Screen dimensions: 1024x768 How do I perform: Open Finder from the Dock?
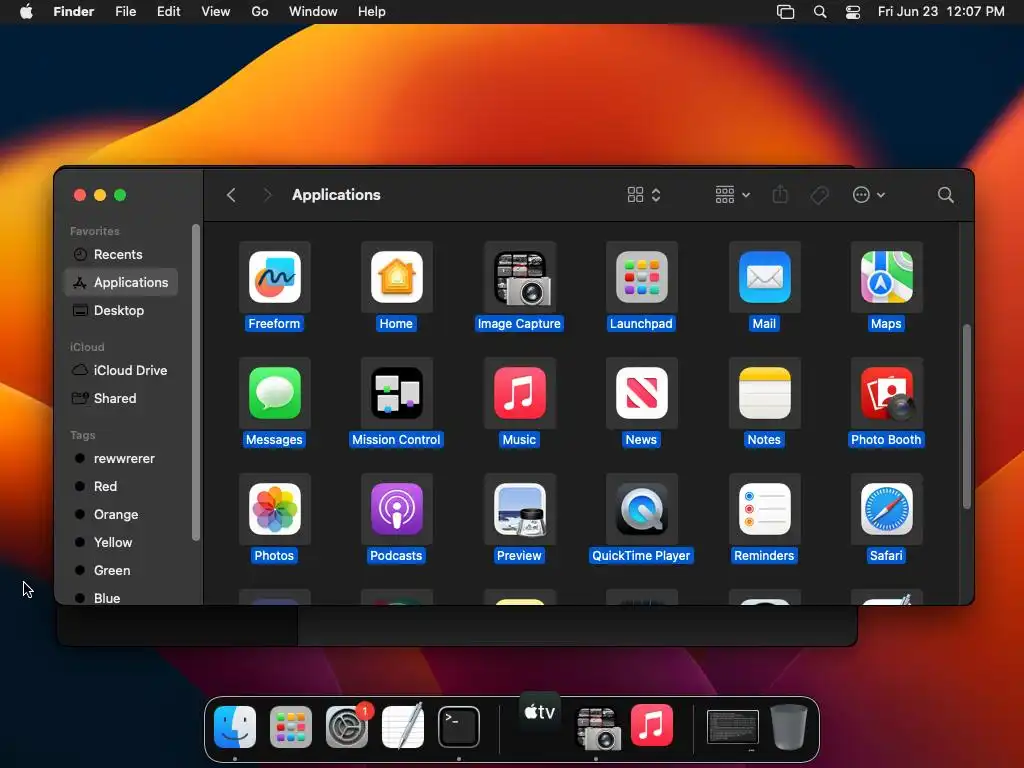coord(235,726)
